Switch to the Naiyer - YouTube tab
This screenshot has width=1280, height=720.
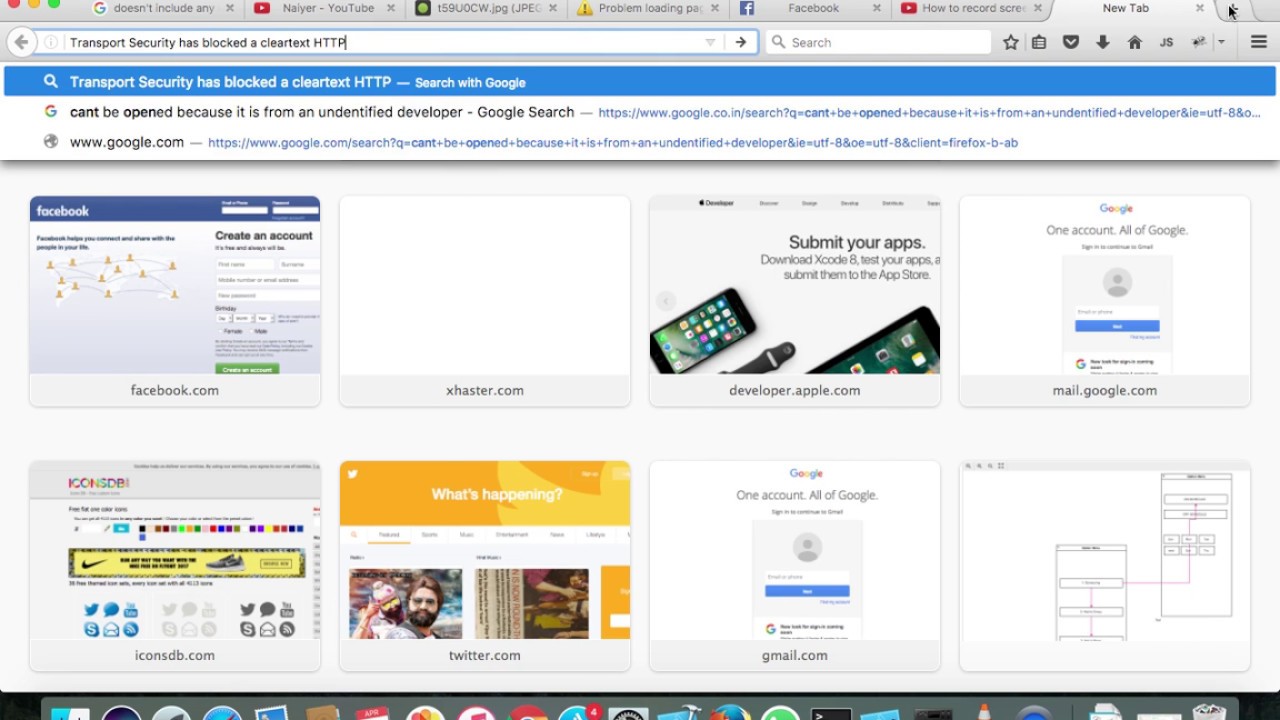[x=325, y=8]
